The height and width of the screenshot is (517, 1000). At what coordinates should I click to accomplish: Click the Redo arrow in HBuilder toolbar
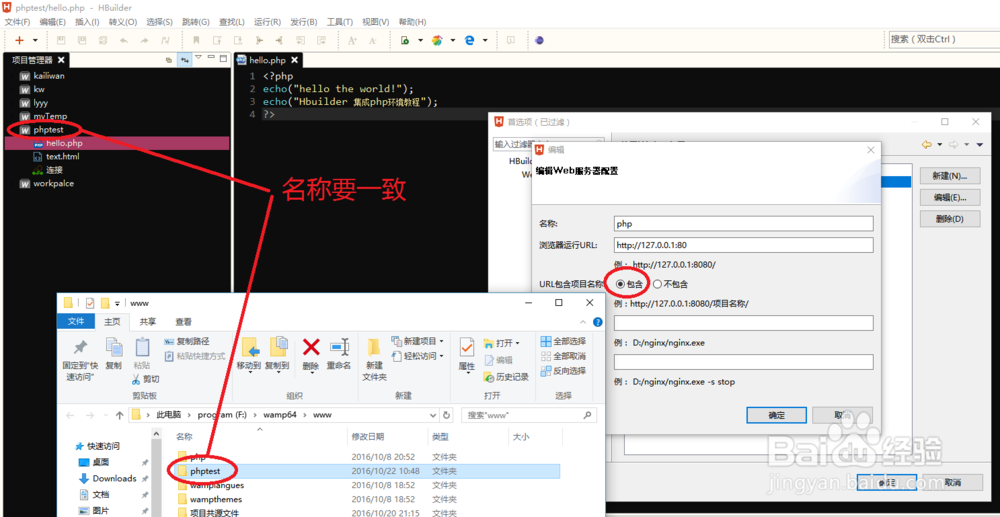[x=144, y=40]
